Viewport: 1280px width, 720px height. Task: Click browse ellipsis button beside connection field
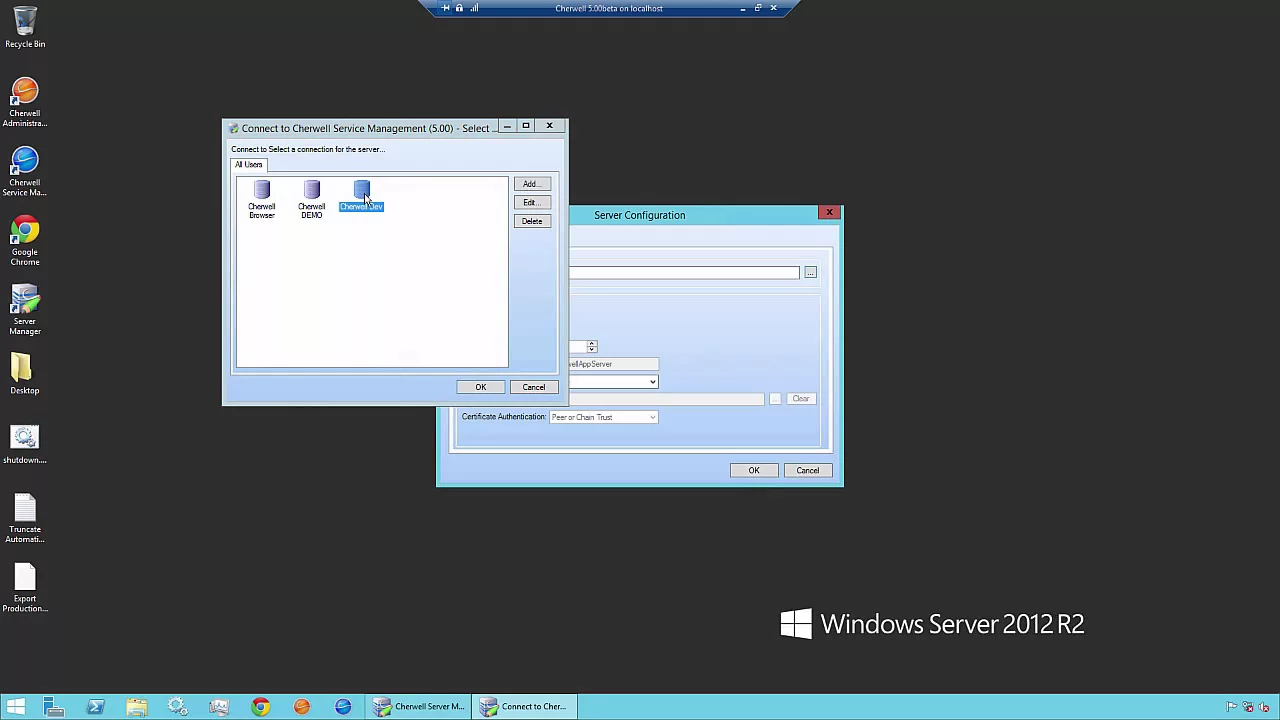point(810,273)
